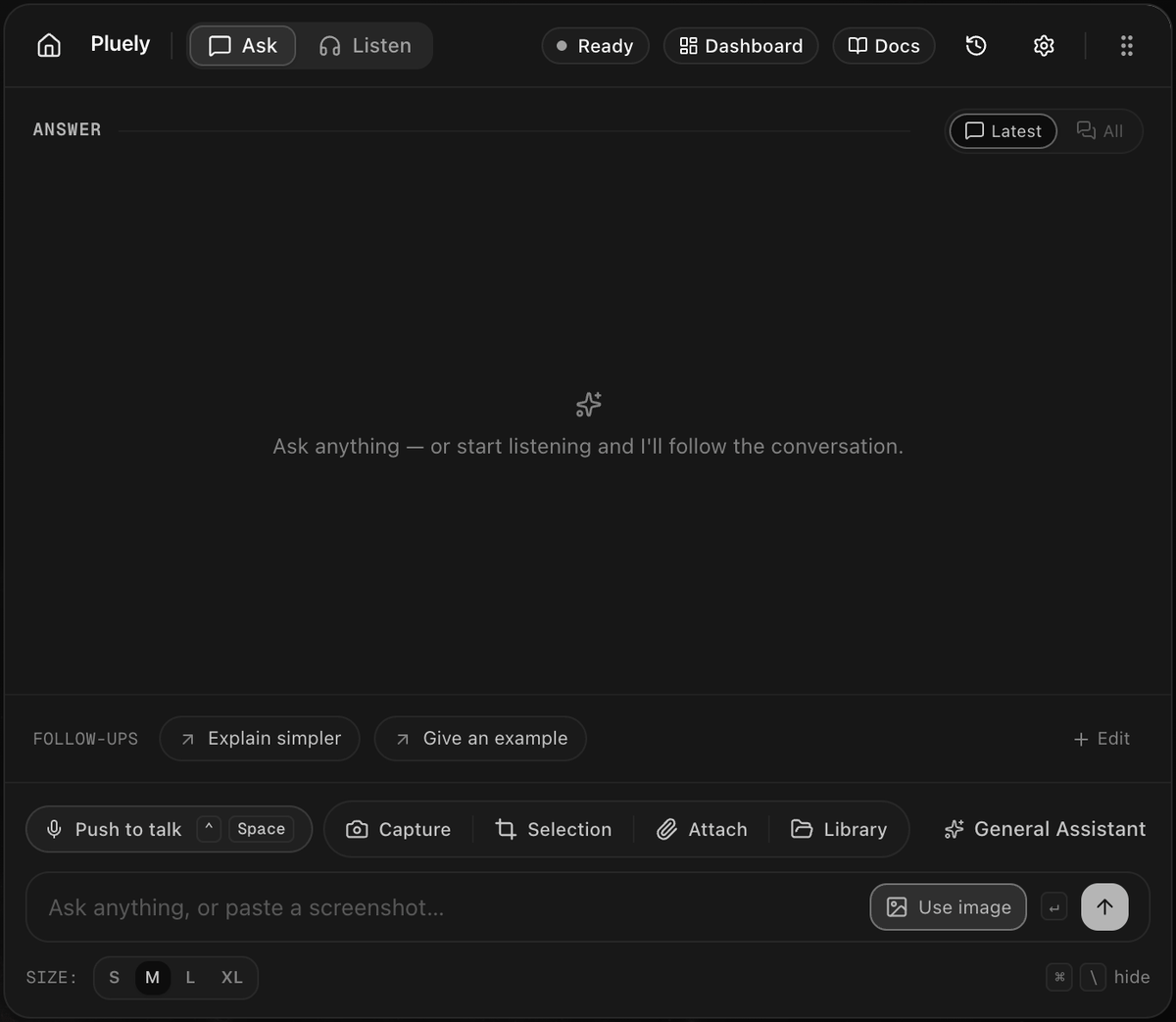
Task: Show All answers
Action: point(1100,130)
